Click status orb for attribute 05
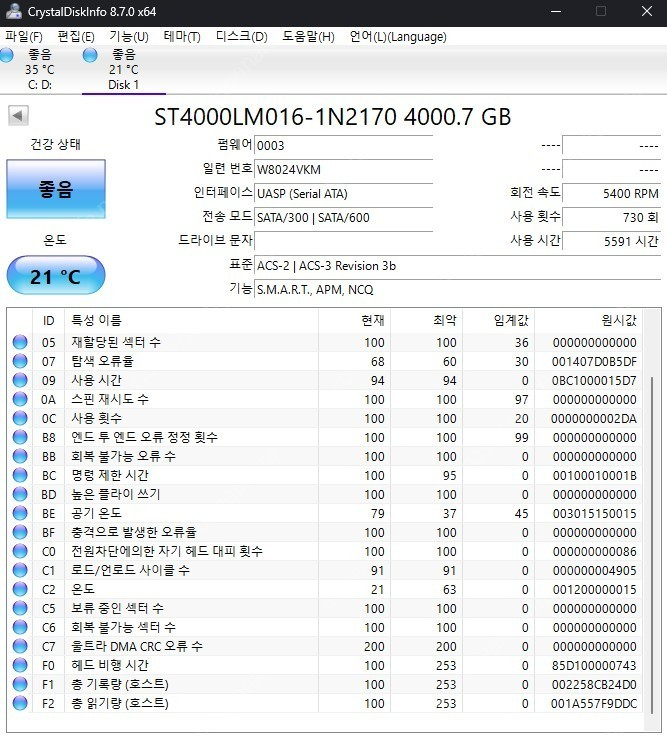The height and width of the screenshot is (739, 667). [20, 342]
